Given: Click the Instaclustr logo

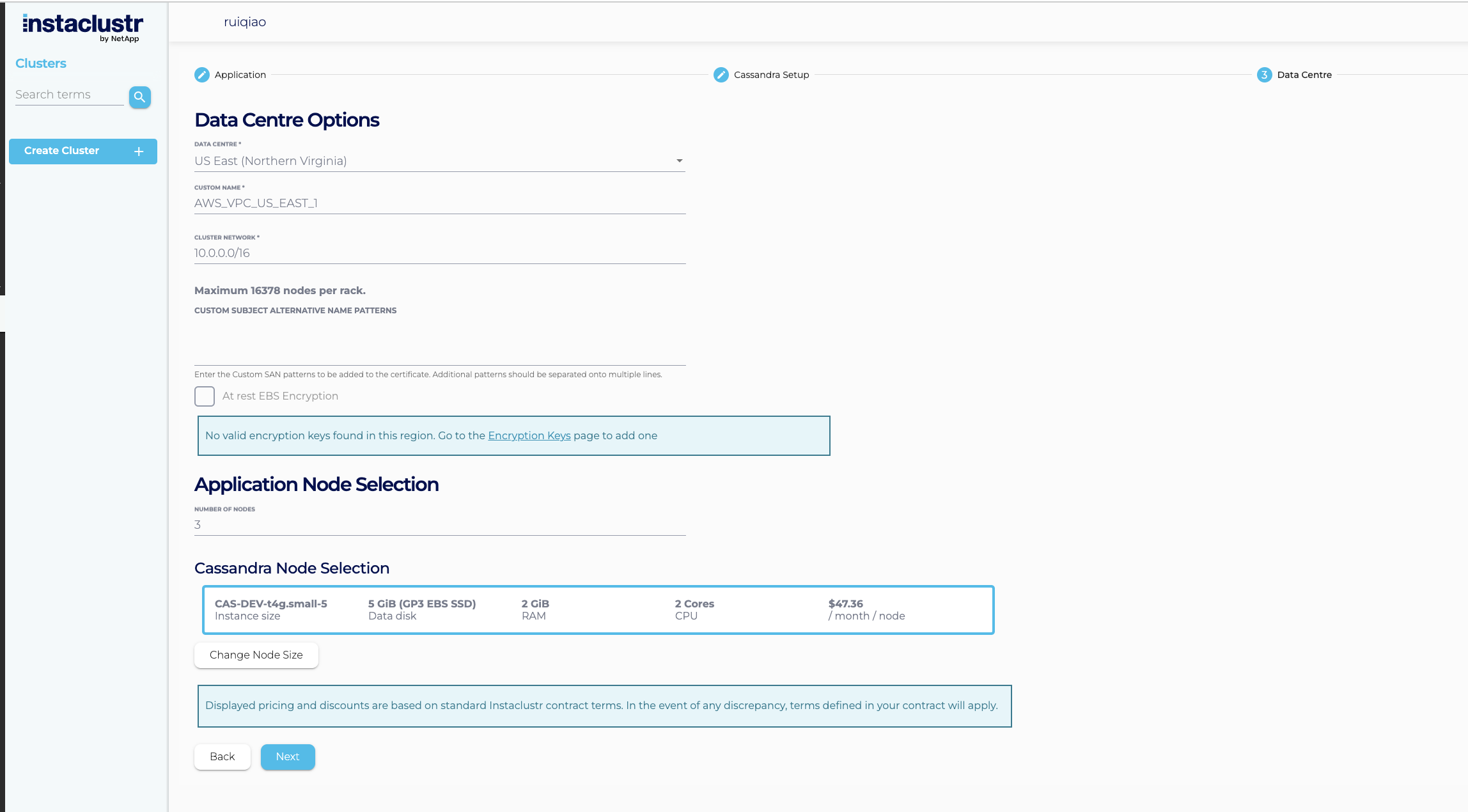Looking at the screenshot, I should point(83,27).
